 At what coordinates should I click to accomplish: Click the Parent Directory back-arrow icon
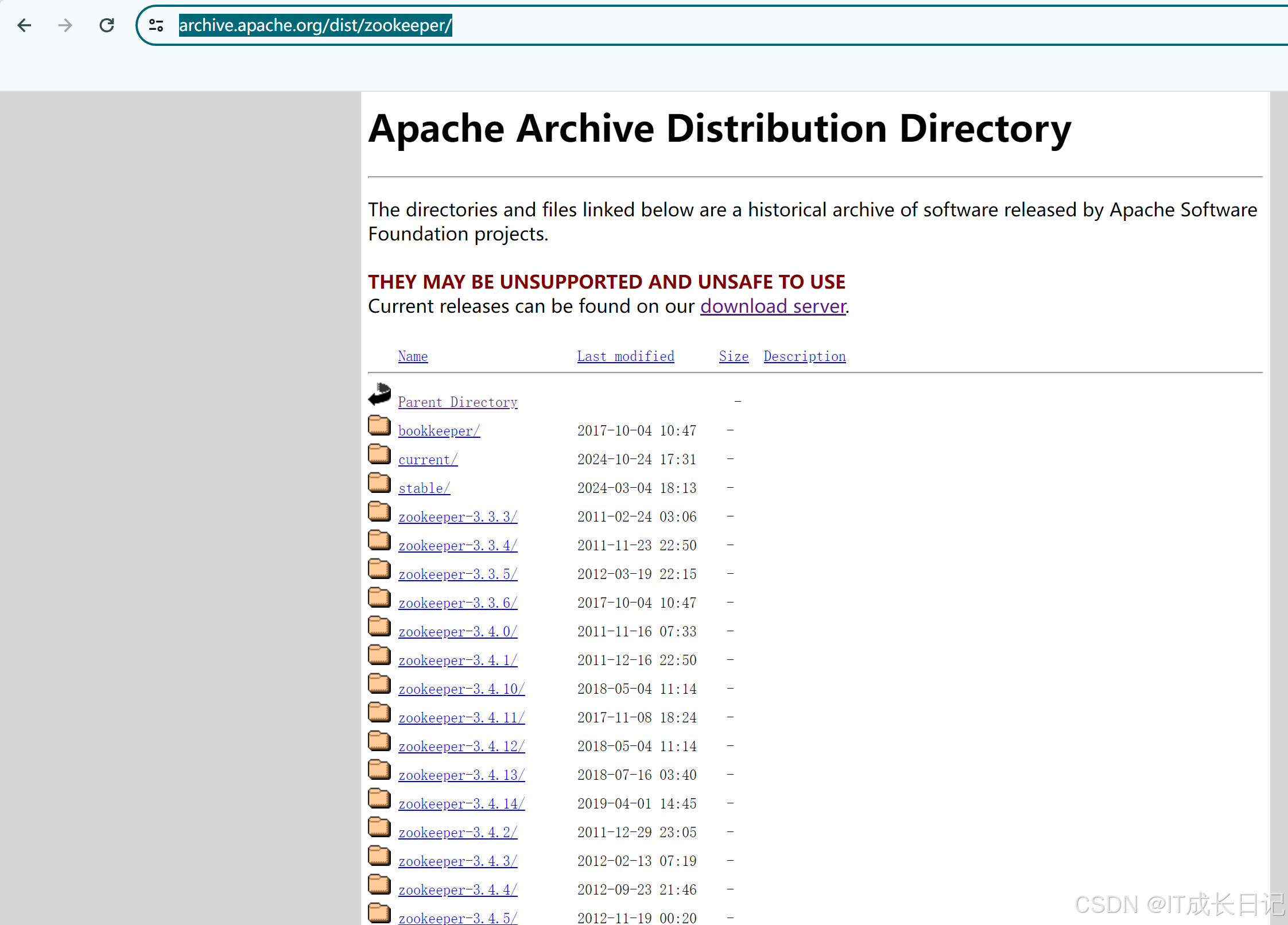379,395
